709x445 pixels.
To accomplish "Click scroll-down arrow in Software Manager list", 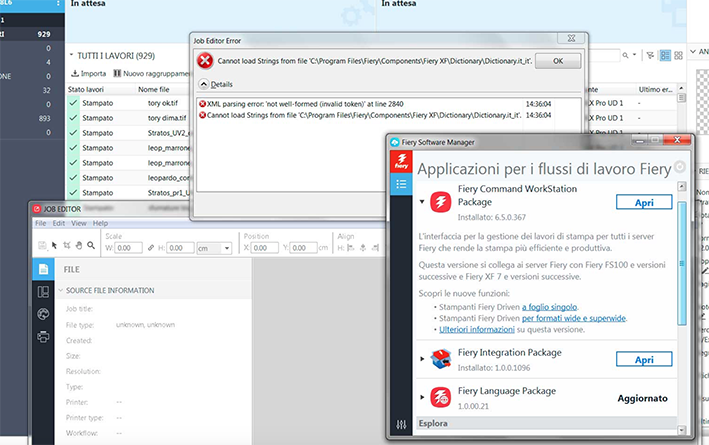I will click(x=682, y=430).
